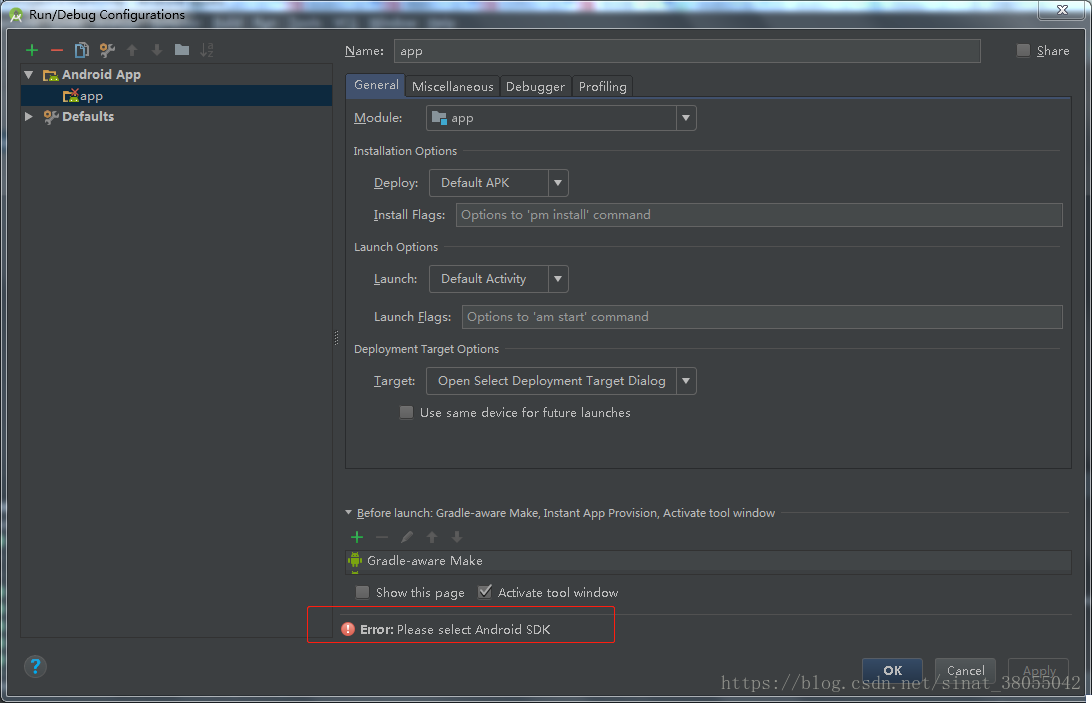Viewport: 1092px width, 703px height.
Task: Remove the selected configuration using the minus icon
Action: (57, 49)
